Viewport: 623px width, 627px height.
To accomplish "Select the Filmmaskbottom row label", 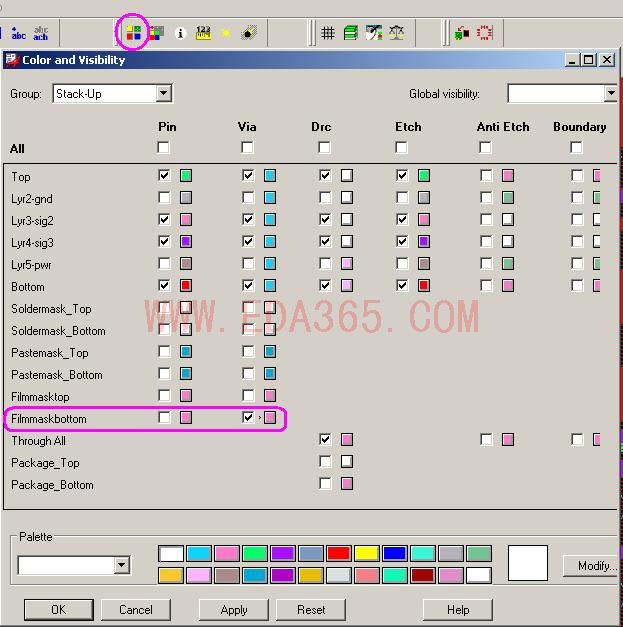I will click(49, 419).
